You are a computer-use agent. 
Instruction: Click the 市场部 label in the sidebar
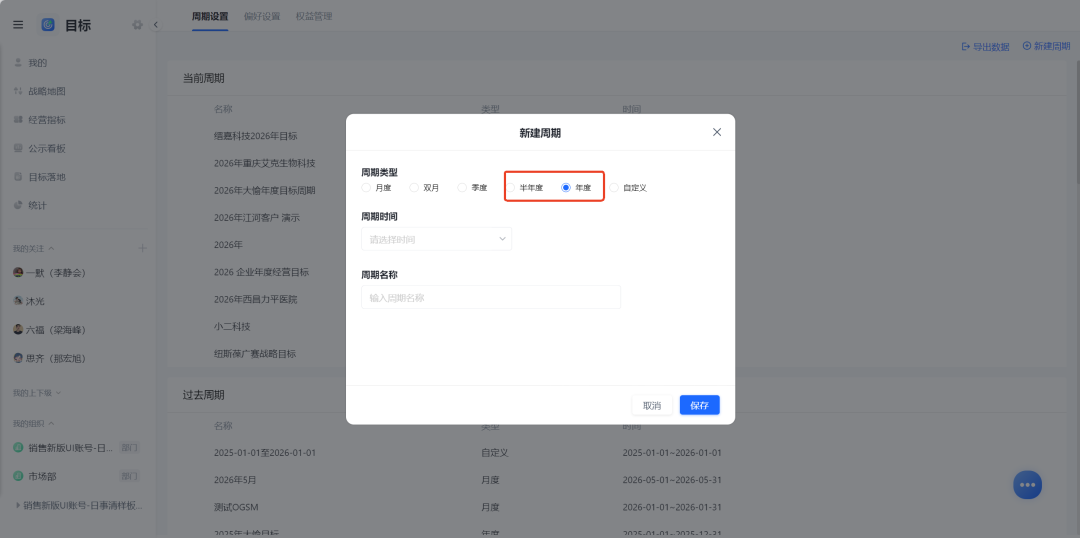click(42, 476)
